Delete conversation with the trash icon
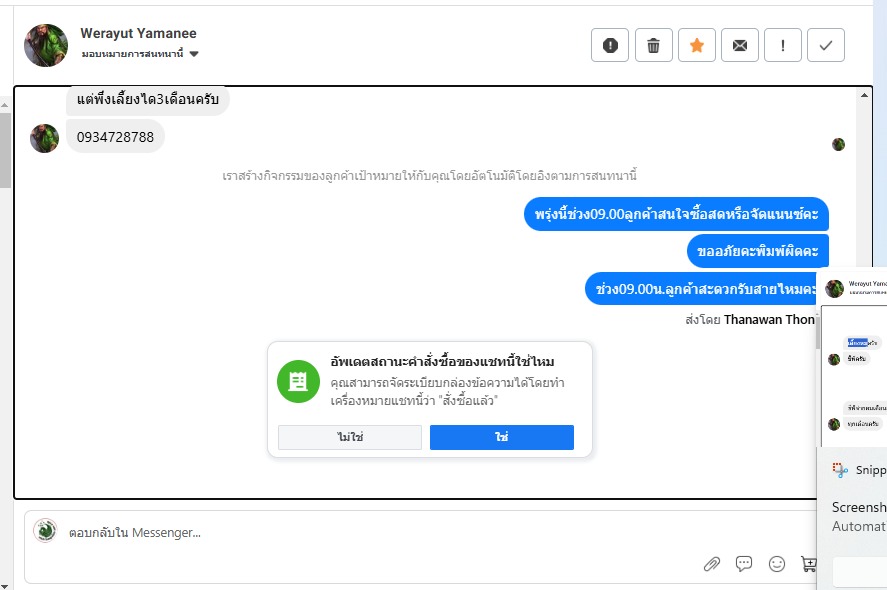887x590 pixels. pyautogui.click(x=653, y=45)
